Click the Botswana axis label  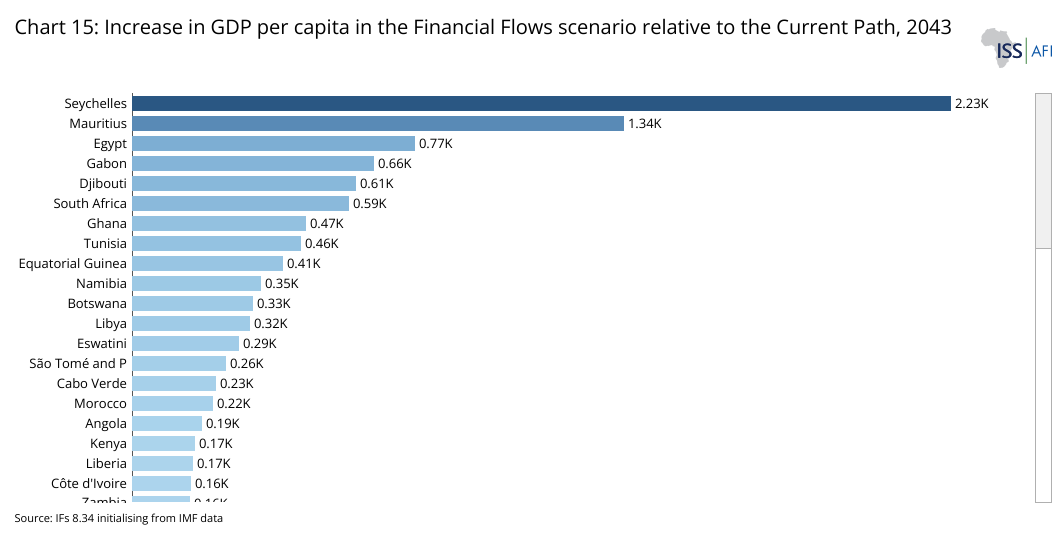97,303
